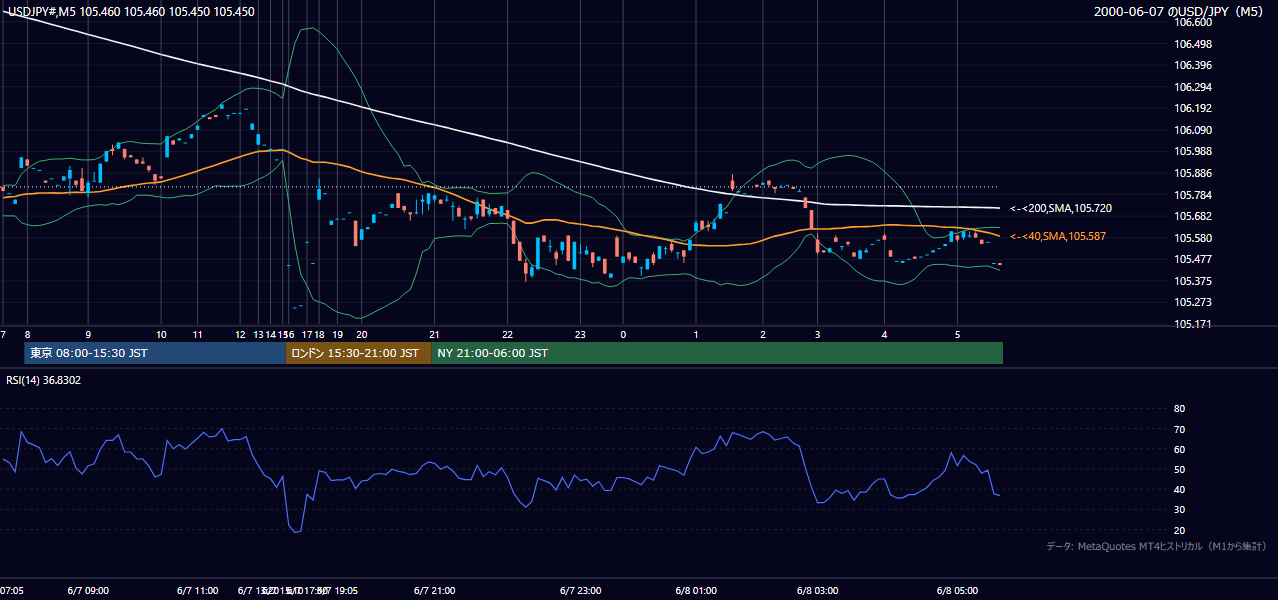Click the RSI 50 level label

coord(1179,469)
